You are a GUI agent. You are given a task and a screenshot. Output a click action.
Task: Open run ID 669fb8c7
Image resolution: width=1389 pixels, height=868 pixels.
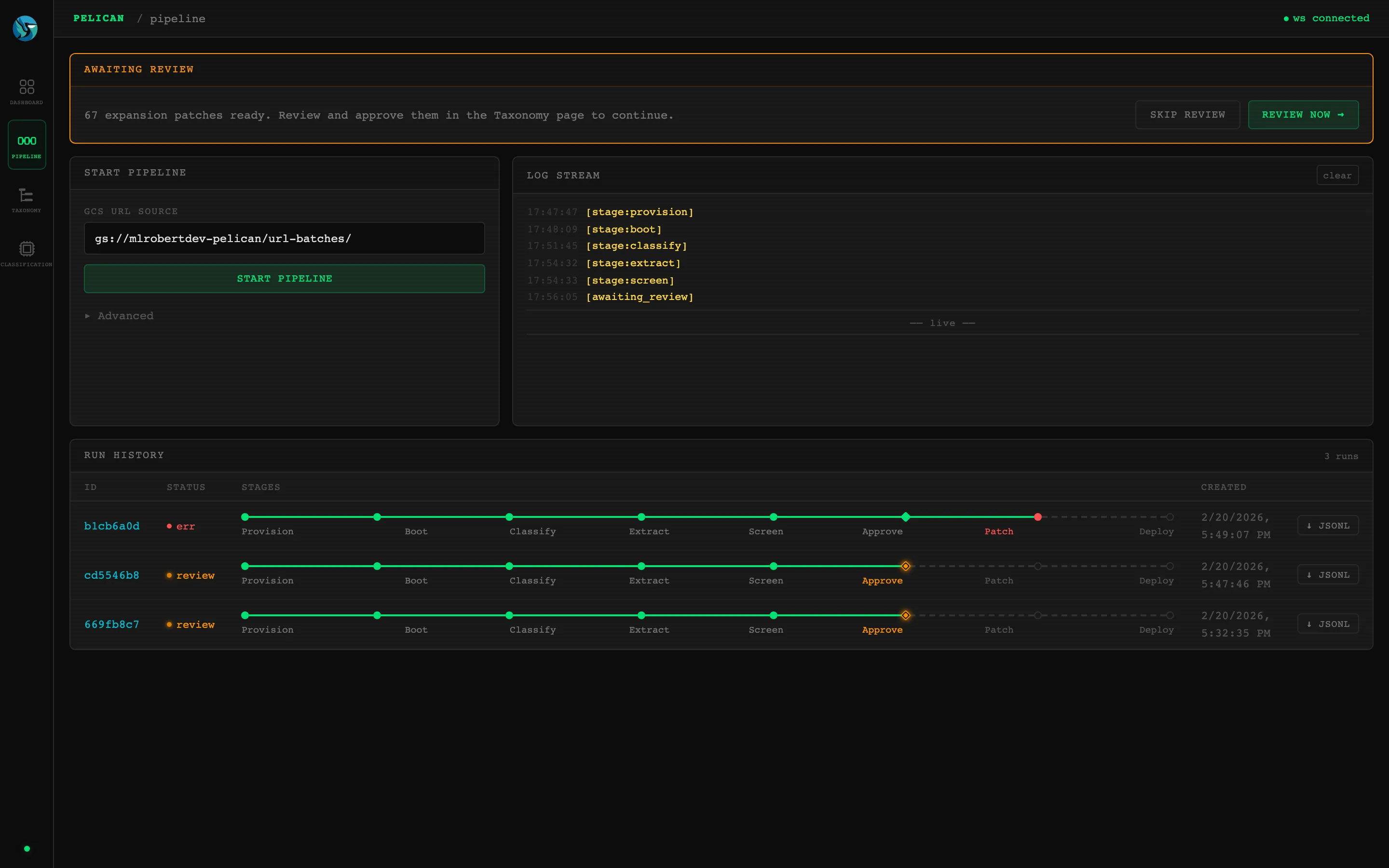click(112, 624)
